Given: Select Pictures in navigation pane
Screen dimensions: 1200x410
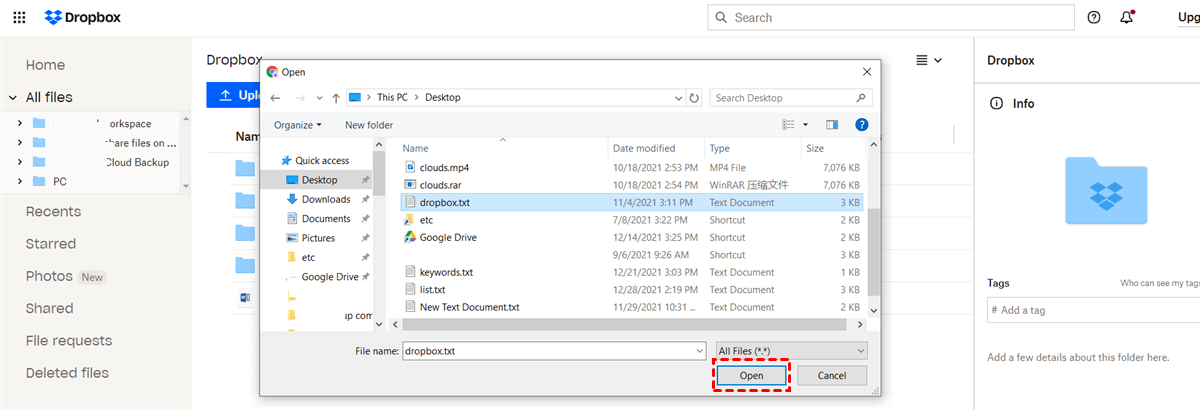Looking at the screenshot, I should pos(318,238).
